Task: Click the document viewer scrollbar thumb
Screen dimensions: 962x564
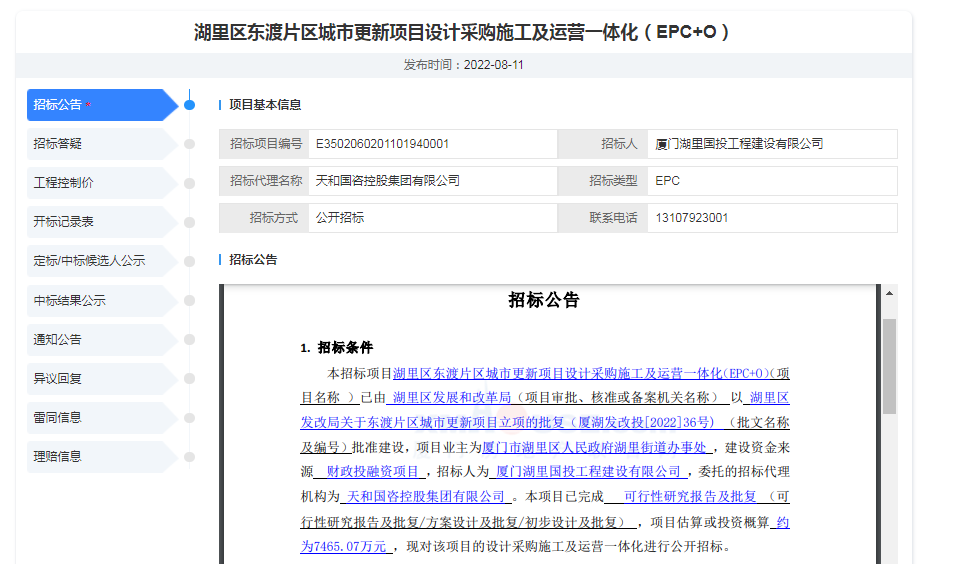Action: [889, 366]
